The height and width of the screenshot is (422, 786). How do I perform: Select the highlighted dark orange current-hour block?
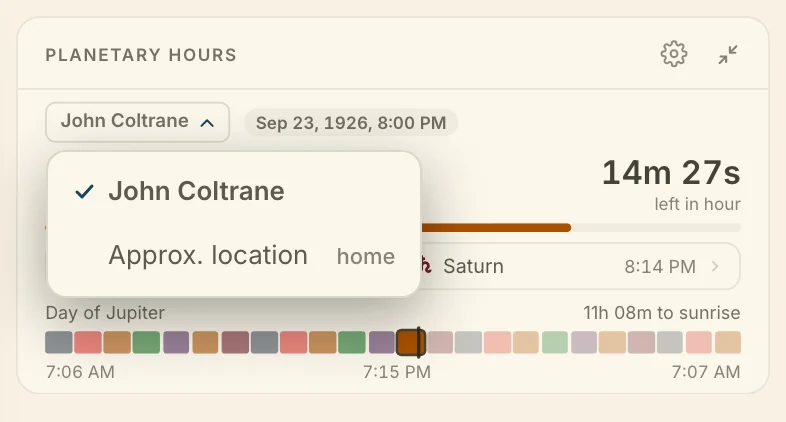click(411, 342)
